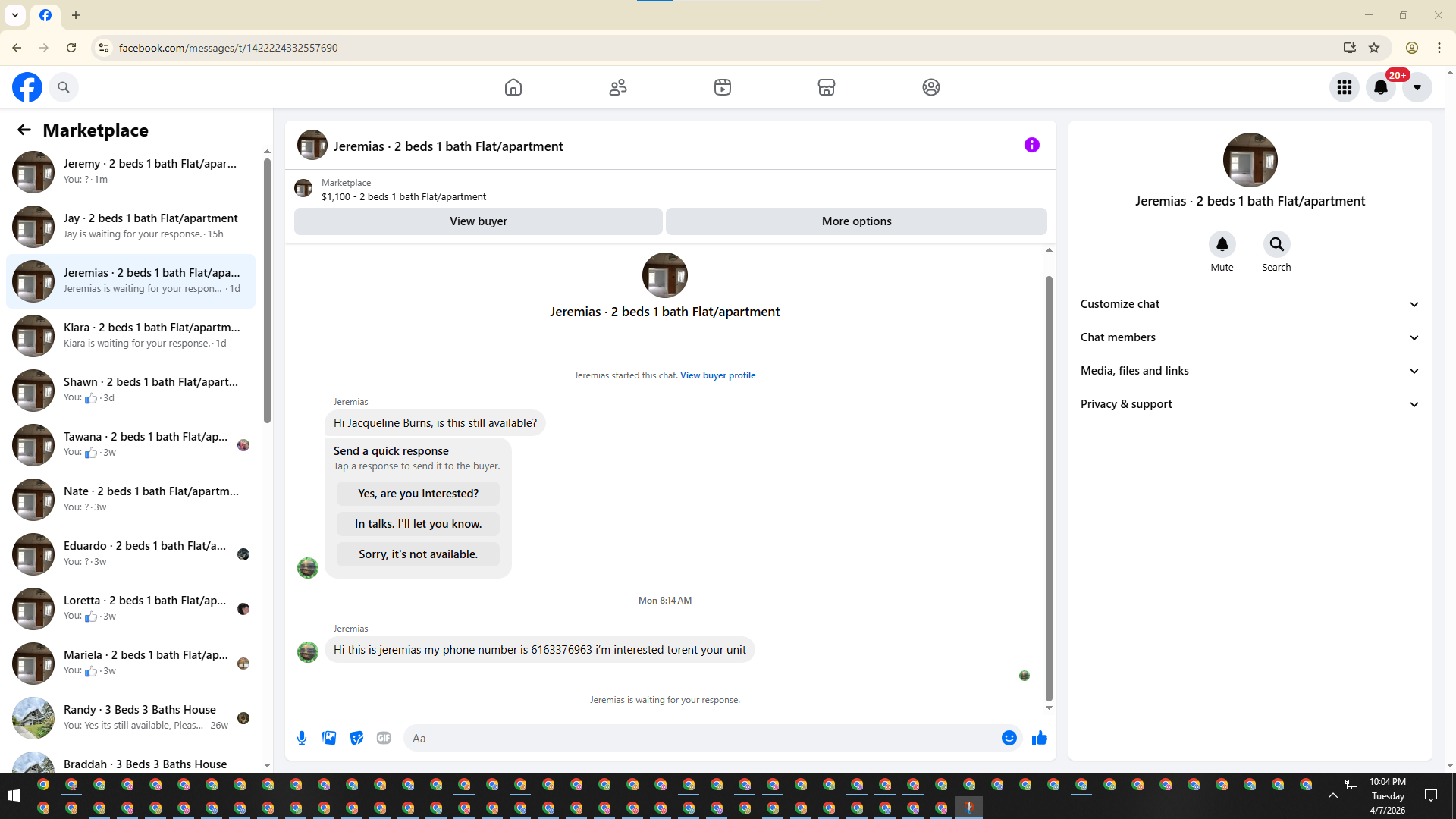Reload the page
Image resolution: width=1456 pixels, height=819 pixels.
pyautogui.click(x=71, y=48)
